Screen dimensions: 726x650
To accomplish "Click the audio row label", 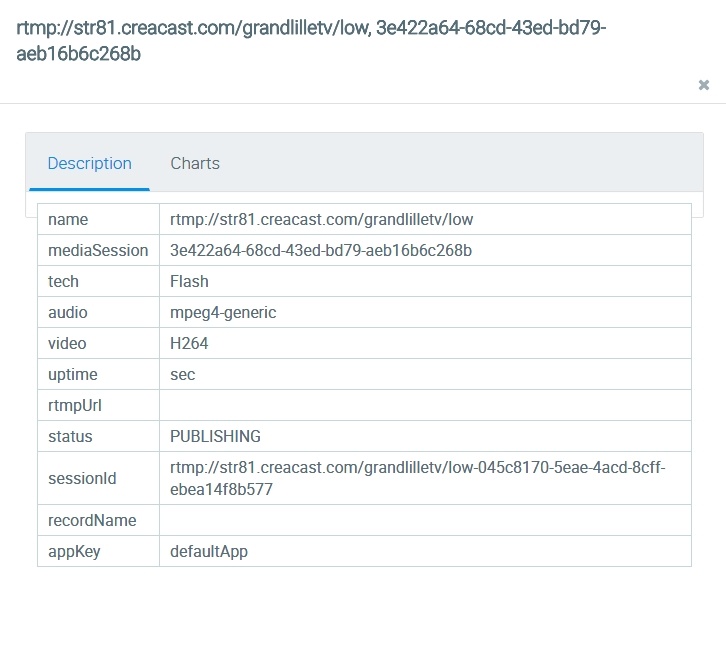I will (x=68, y=312).
